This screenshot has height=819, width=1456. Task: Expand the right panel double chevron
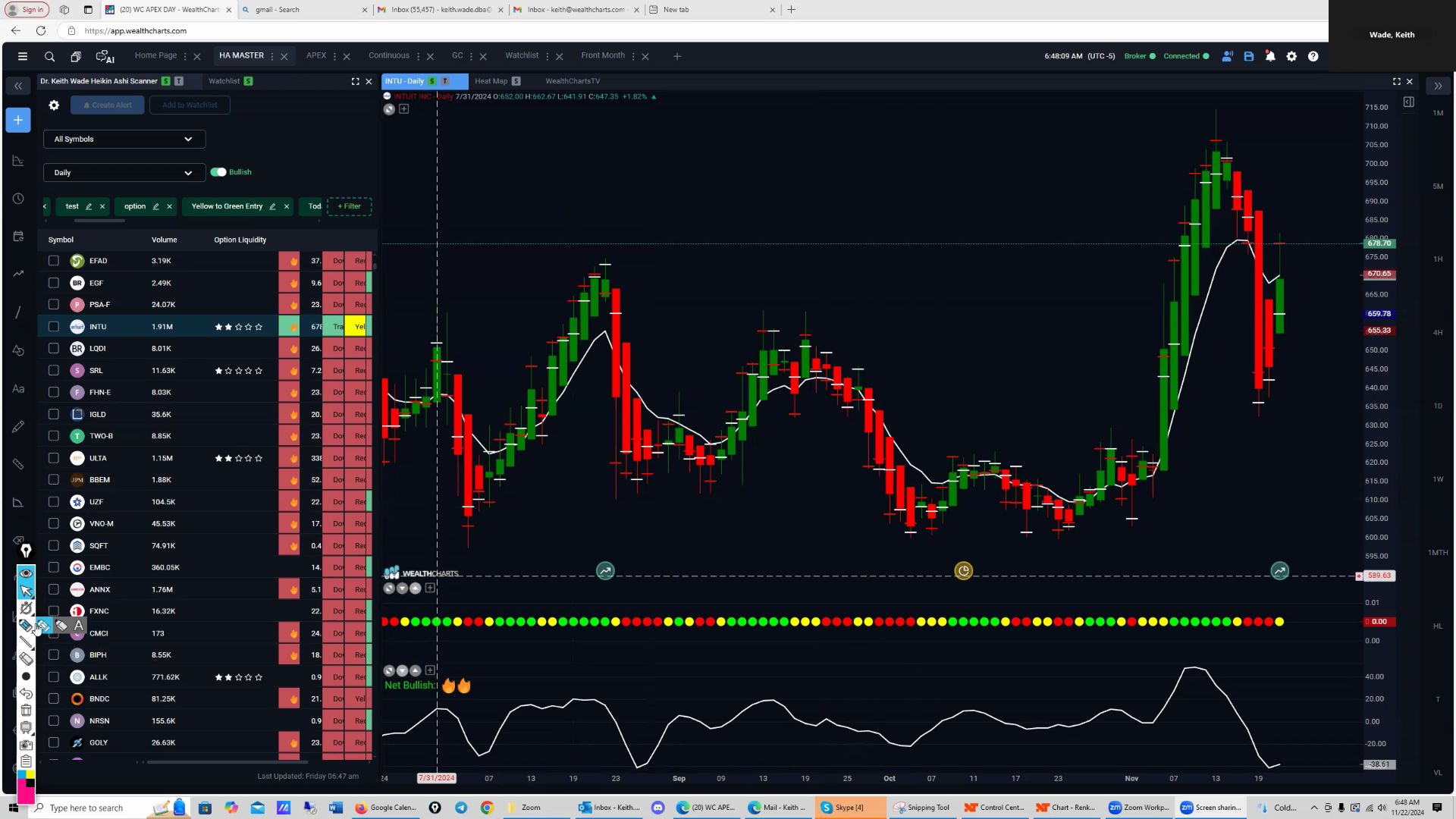tap(1438, 86)
